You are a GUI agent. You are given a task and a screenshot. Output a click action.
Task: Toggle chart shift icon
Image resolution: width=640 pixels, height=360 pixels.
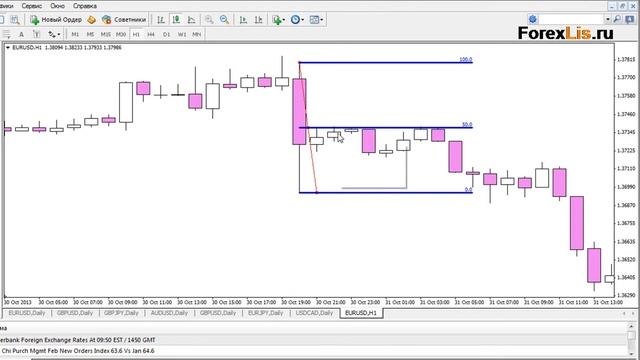pyautogui.click(x=258, y=20)
